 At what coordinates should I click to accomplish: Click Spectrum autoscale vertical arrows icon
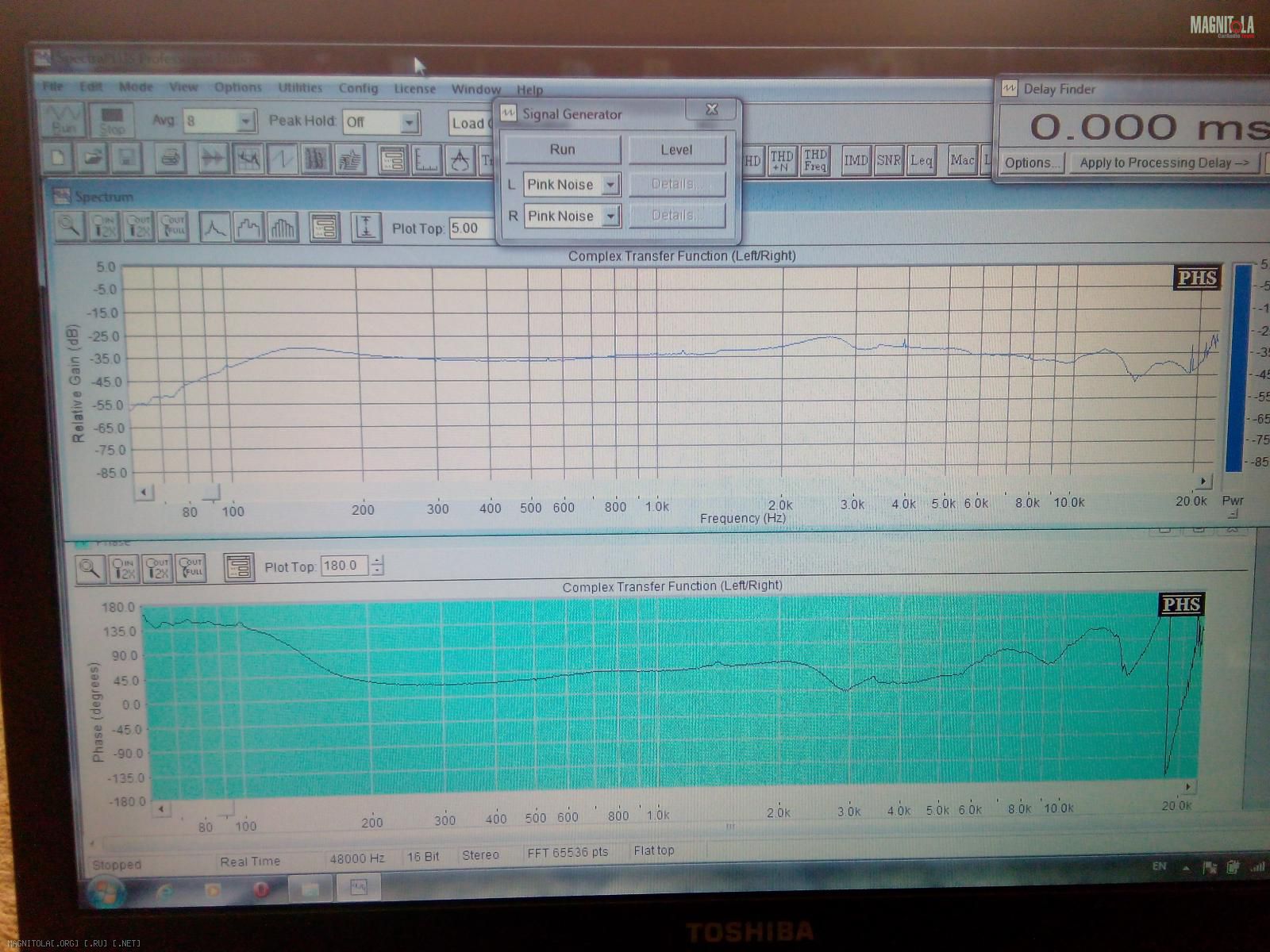[x=366, y=227]
